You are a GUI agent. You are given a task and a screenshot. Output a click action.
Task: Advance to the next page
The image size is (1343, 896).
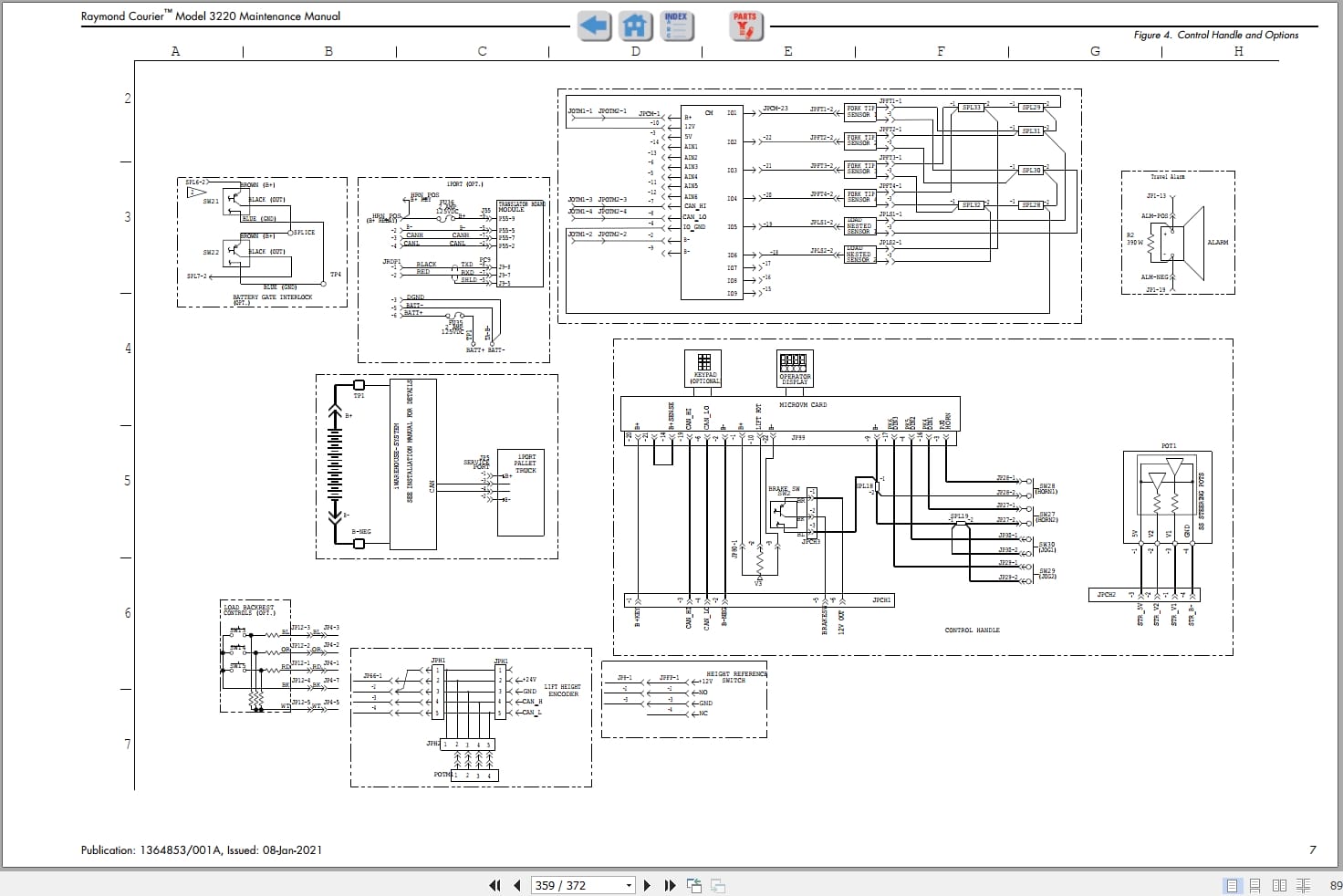coord(647,885)
